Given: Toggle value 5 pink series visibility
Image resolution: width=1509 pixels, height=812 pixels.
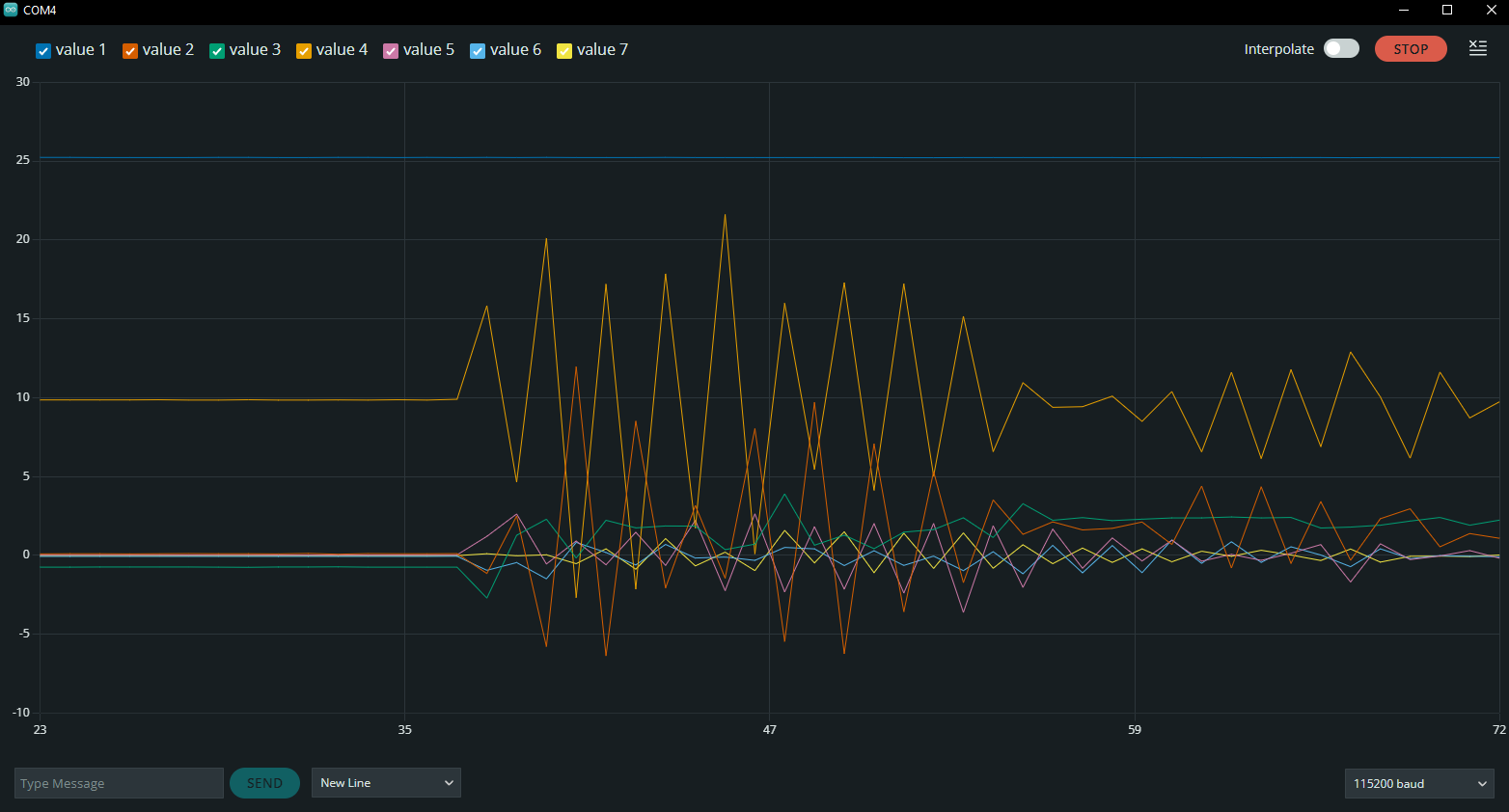Looking at the screenshot, I should (x=391, y=51).
